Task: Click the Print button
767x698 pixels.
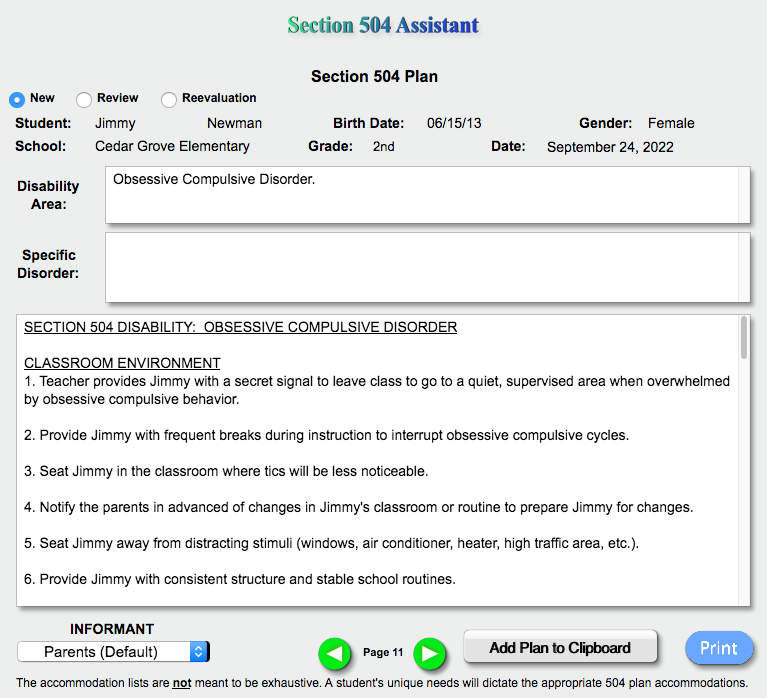Action: 719,648
